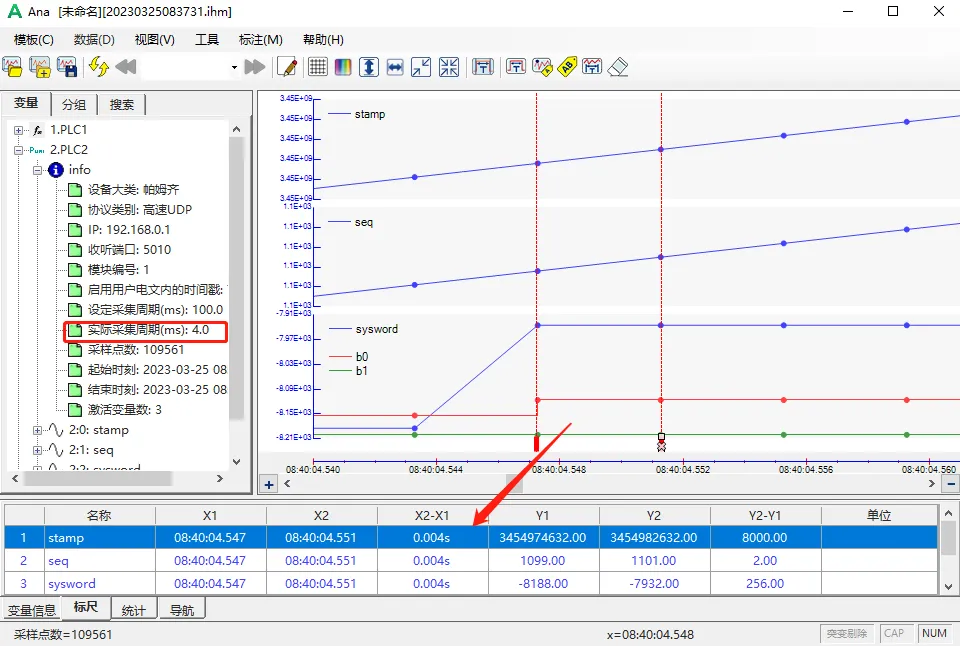Select the IP: 192.168.0.1 tree item
The width and height of the screenshot is (960, 646).
129,230
